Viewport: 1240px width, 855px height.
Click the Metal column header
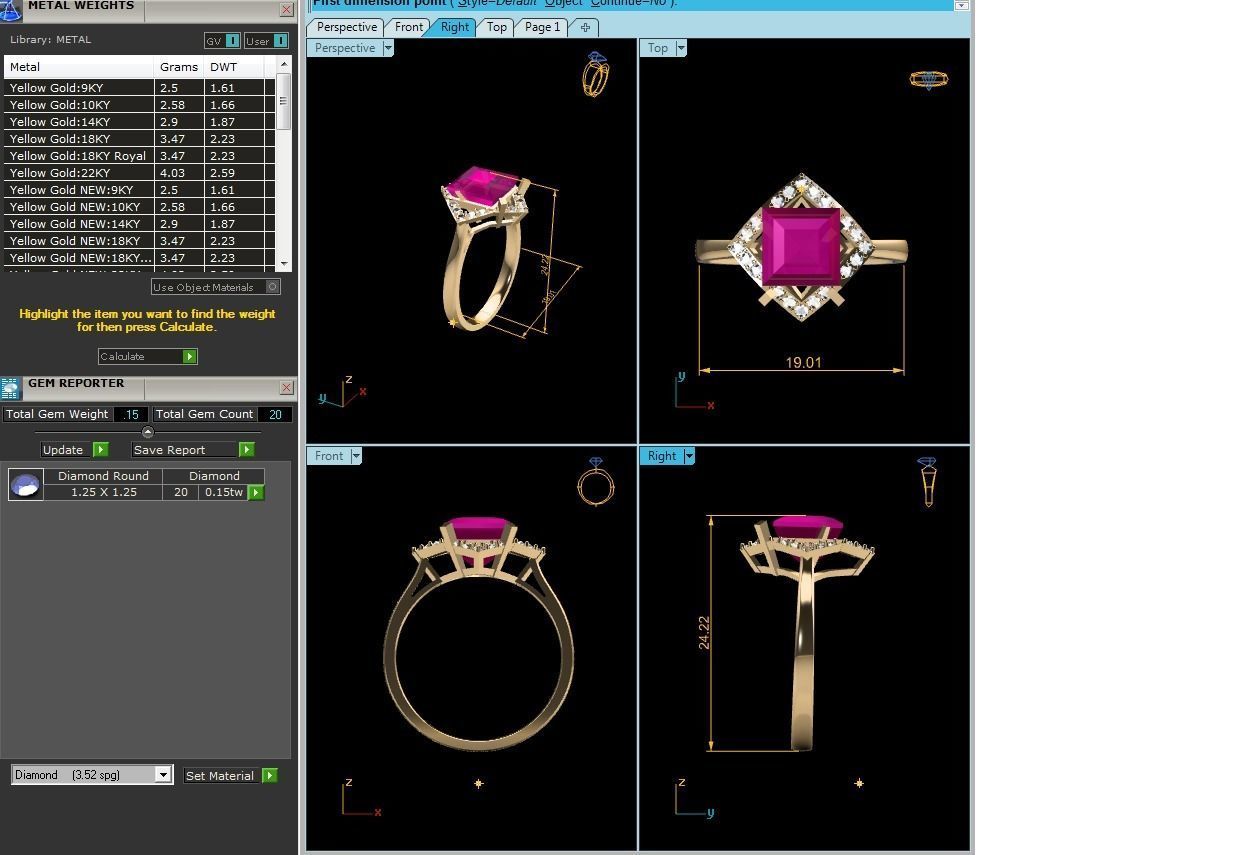coord(79,67)
